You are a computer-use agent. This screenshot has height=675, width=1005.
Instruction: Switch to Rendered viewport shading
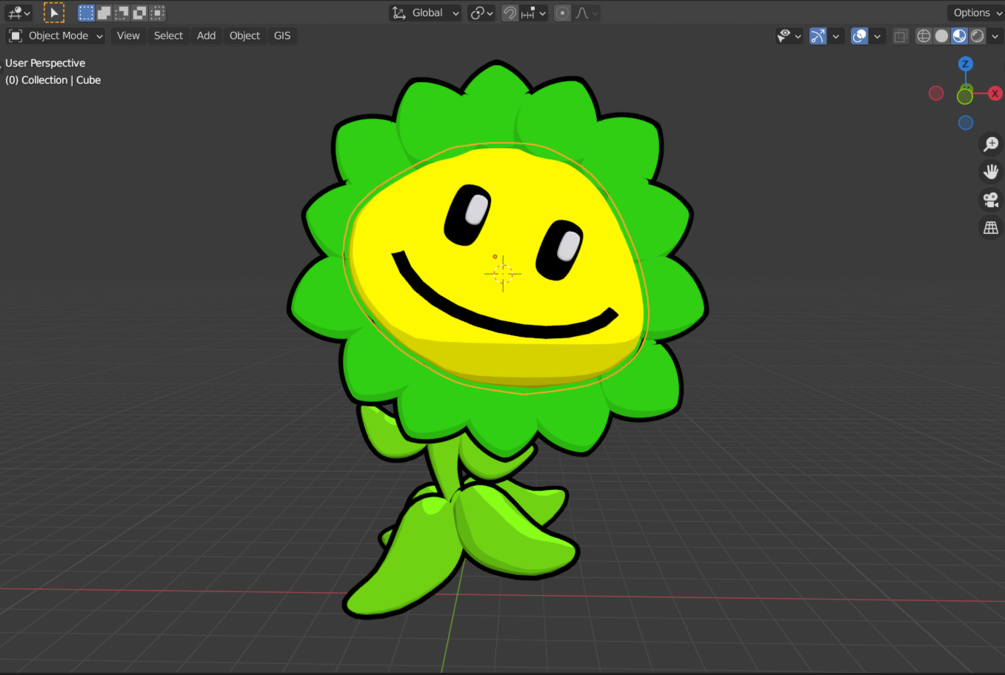pyautogui.click(x=977, y=37)
